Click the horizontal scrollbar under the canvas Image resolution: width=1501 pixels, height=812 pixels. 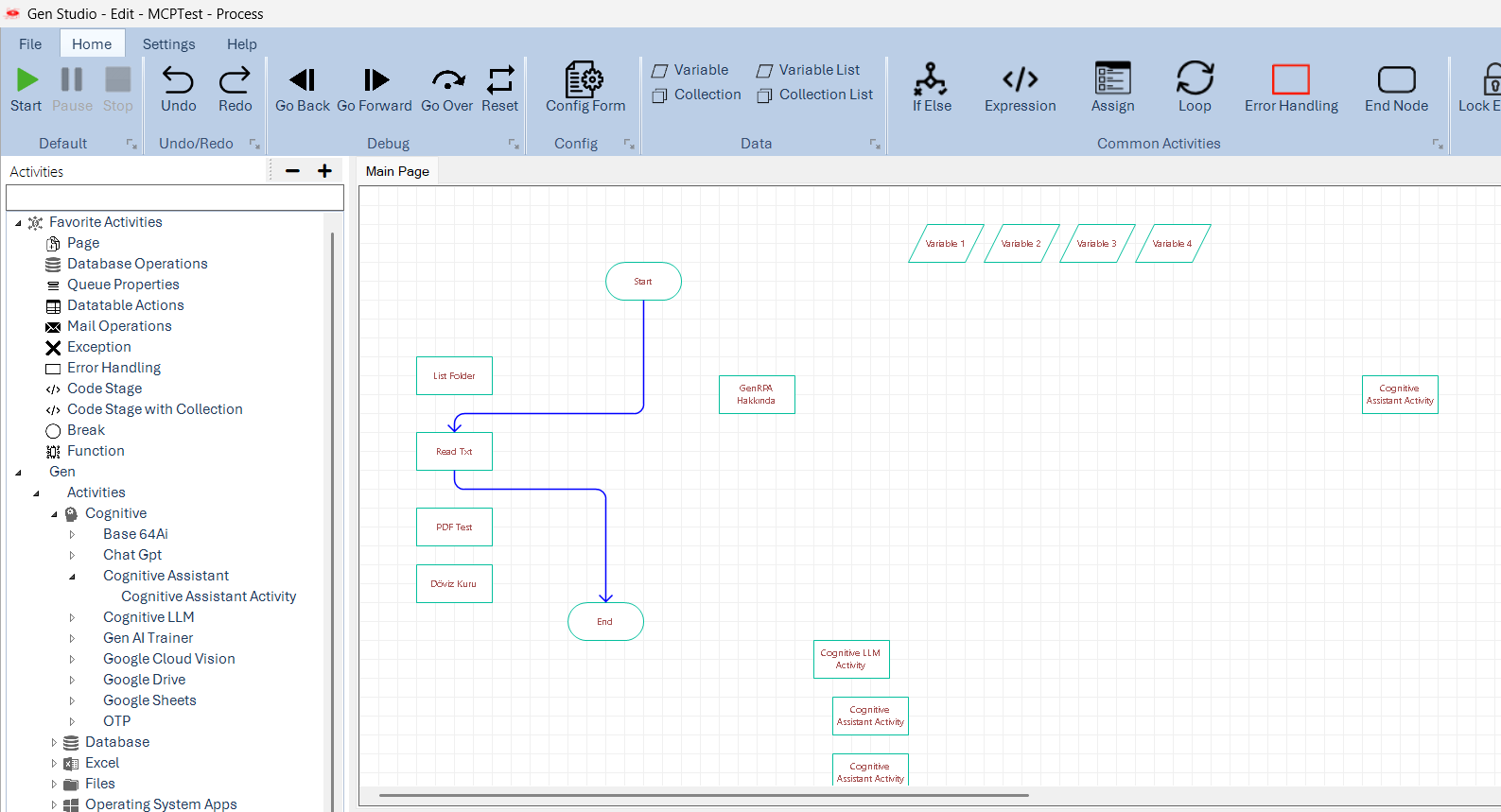[704, 796]
